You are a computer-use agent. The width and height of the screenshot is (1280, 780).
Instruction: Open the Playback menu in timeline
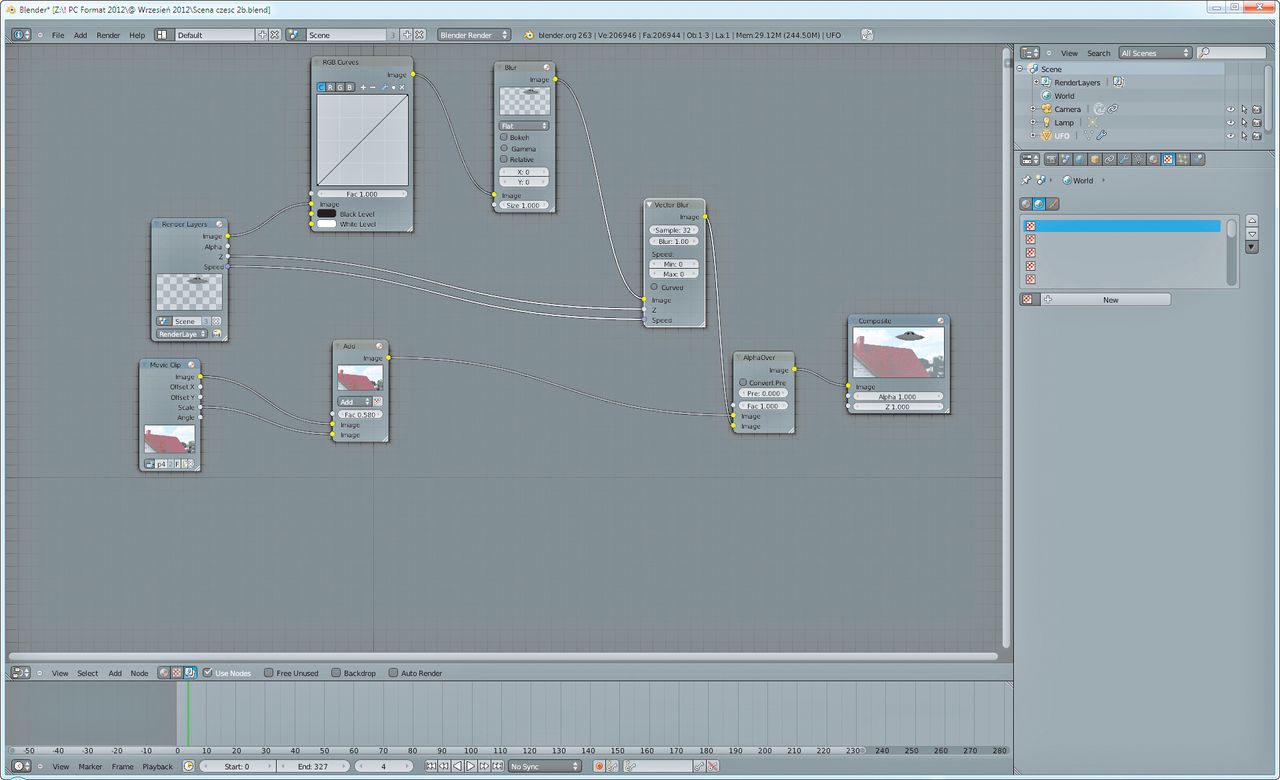157,767
